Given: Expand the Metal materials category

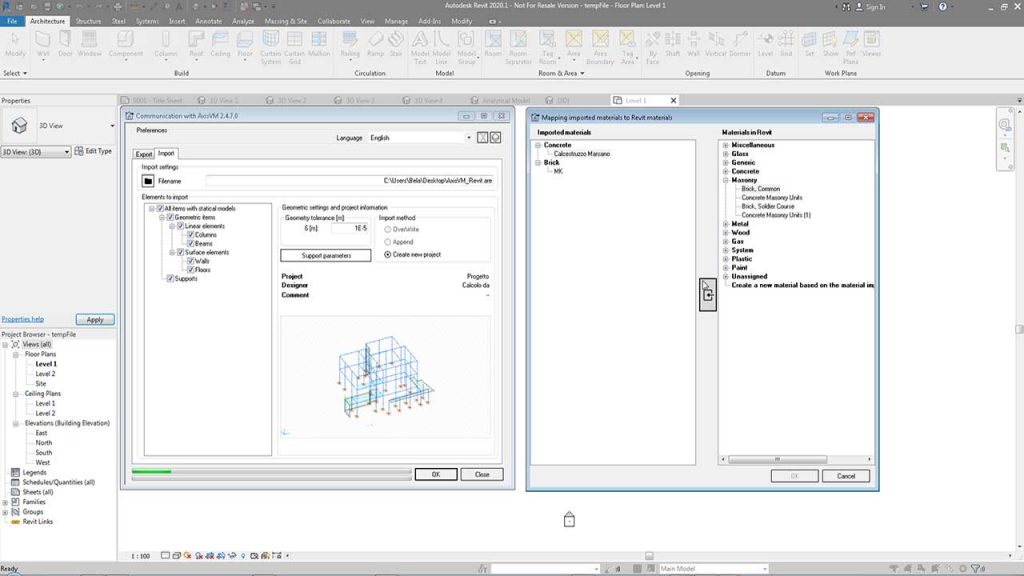Looking at the screenshot, I should tap(724, 225).
